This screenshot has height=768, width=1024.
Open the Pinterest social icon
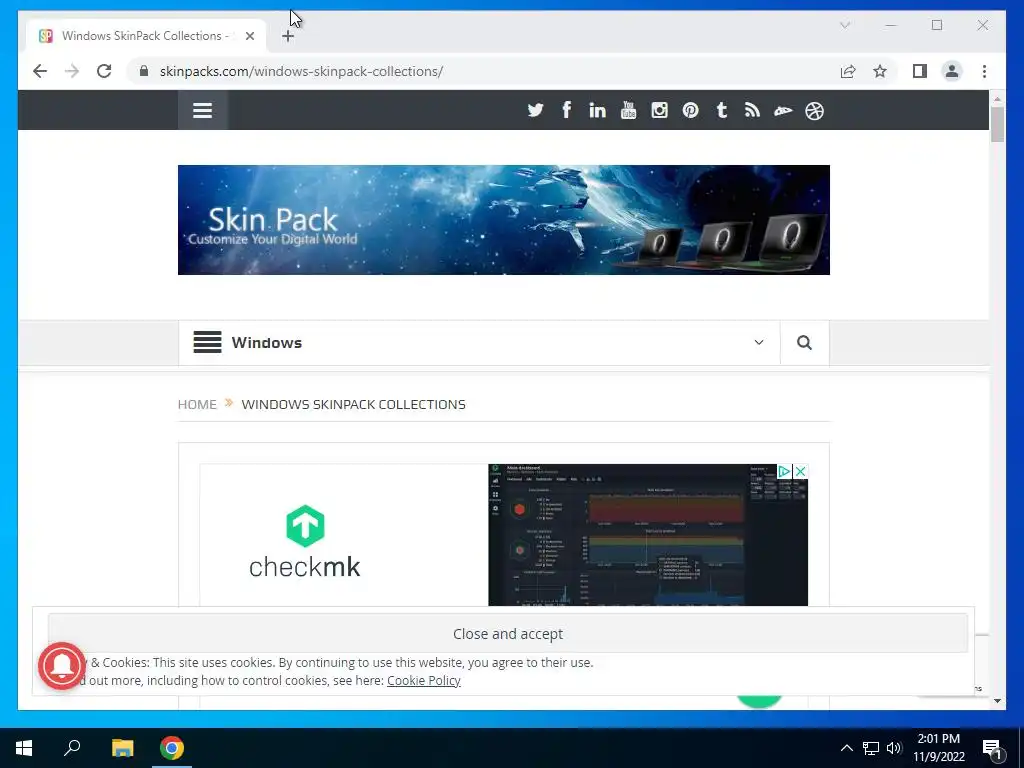[690, 110]
